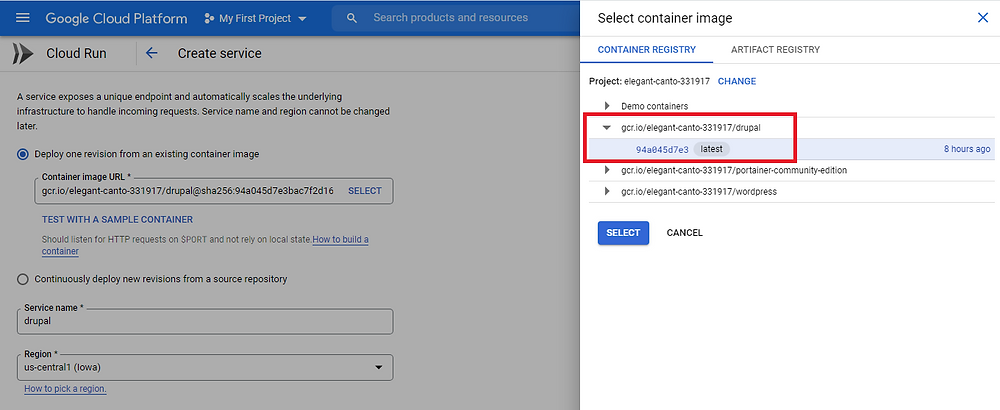
Task: Click the search magnifier icon
Action: (351, 18)
